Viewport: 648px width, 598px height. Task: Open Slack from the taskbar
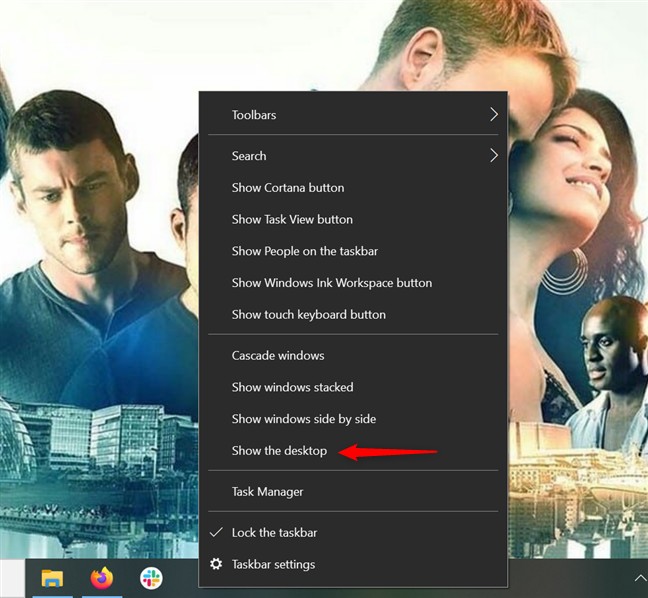(x=151, y=578)
